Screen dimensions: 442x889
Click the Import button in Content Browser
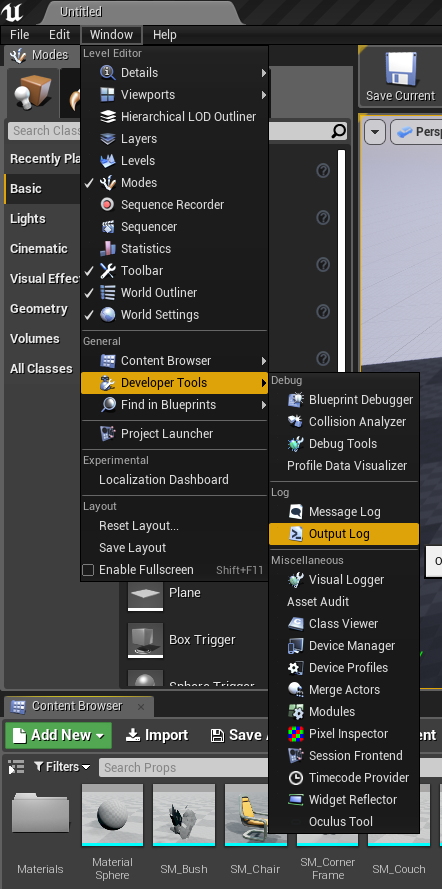(156, 735)
